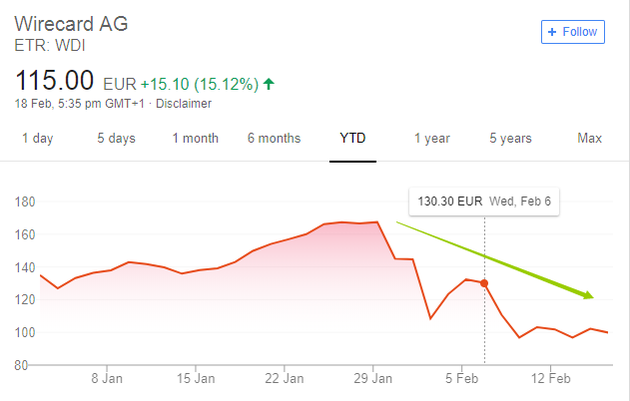Open the 5 years chart range

pos(510,138)
